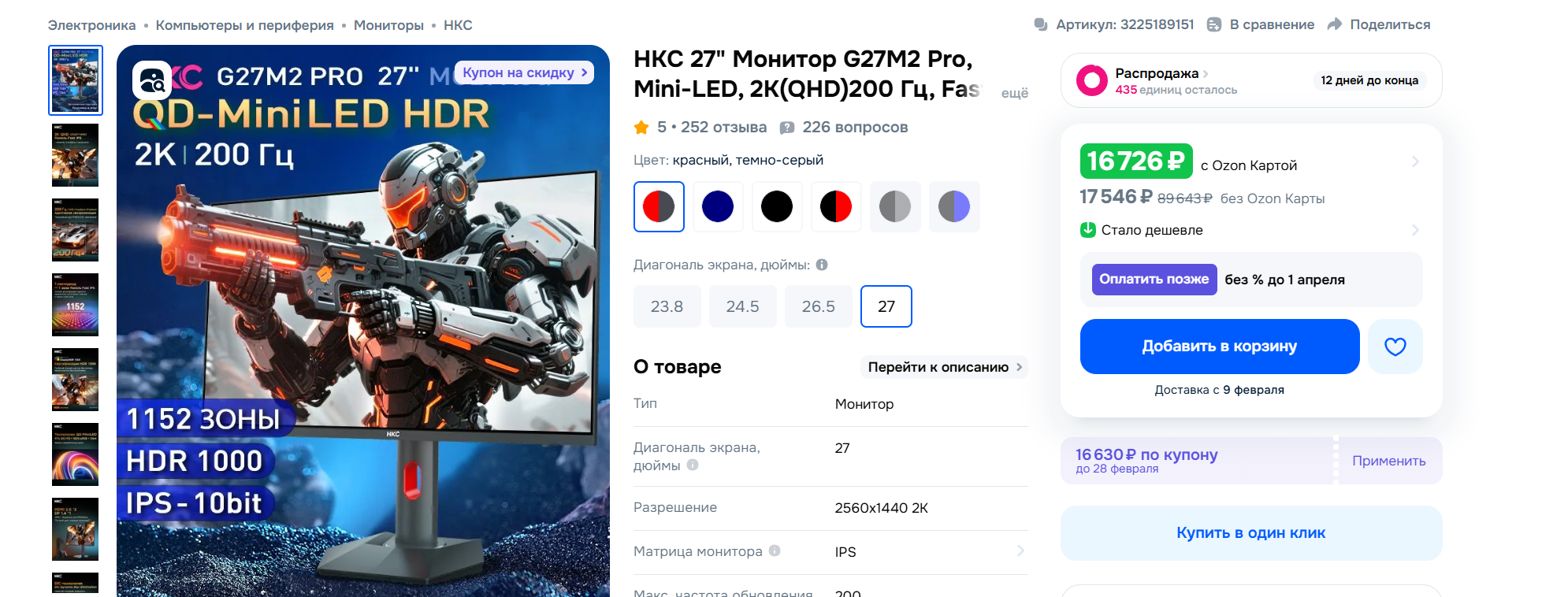Click the visual search icon on product image

[x=152, y=80]
